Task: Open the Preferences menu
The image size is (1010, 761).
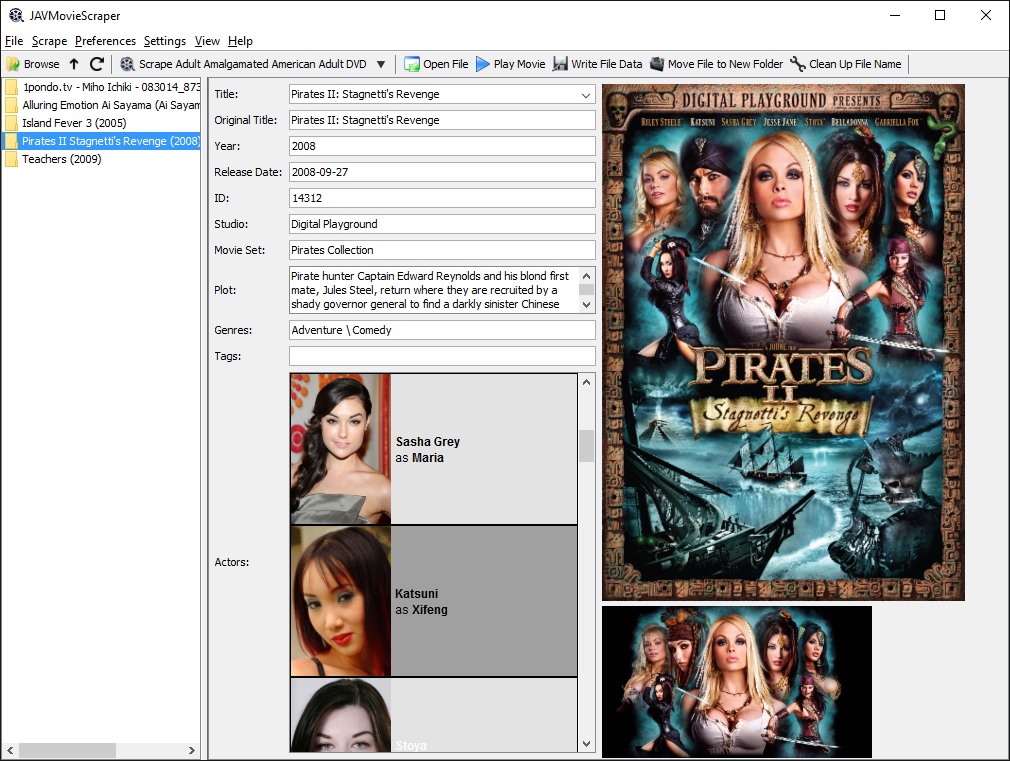Action: coord(105,41)
